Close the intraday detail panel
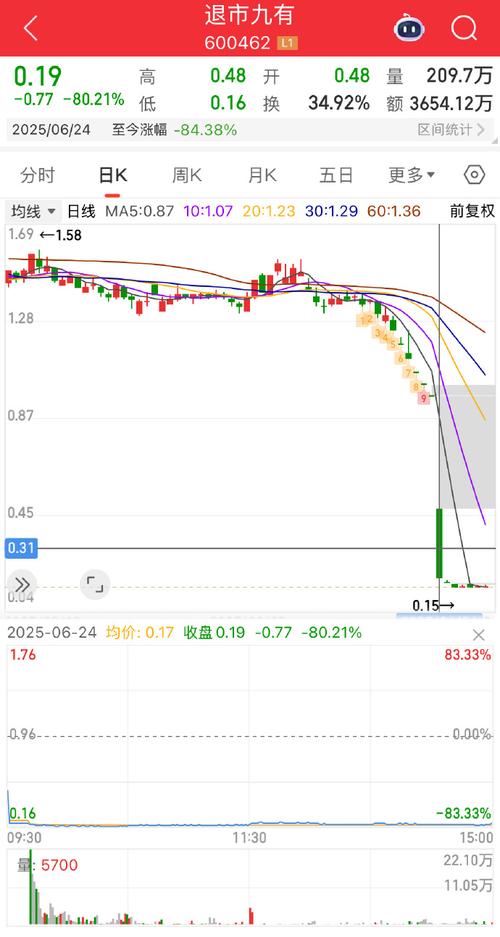 tap(478, 634)
